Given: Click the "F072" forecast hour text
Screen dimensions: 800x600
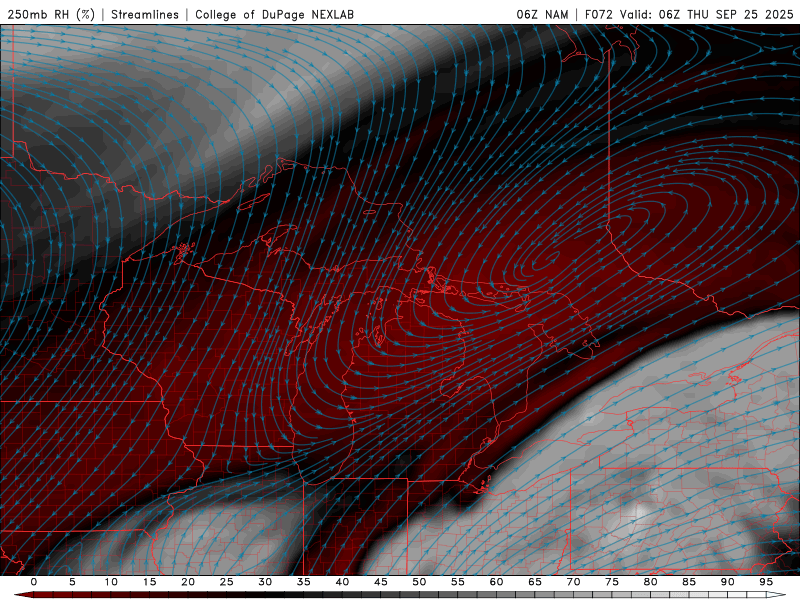Looking at the screenshot, I should click(x=598, y=14).
